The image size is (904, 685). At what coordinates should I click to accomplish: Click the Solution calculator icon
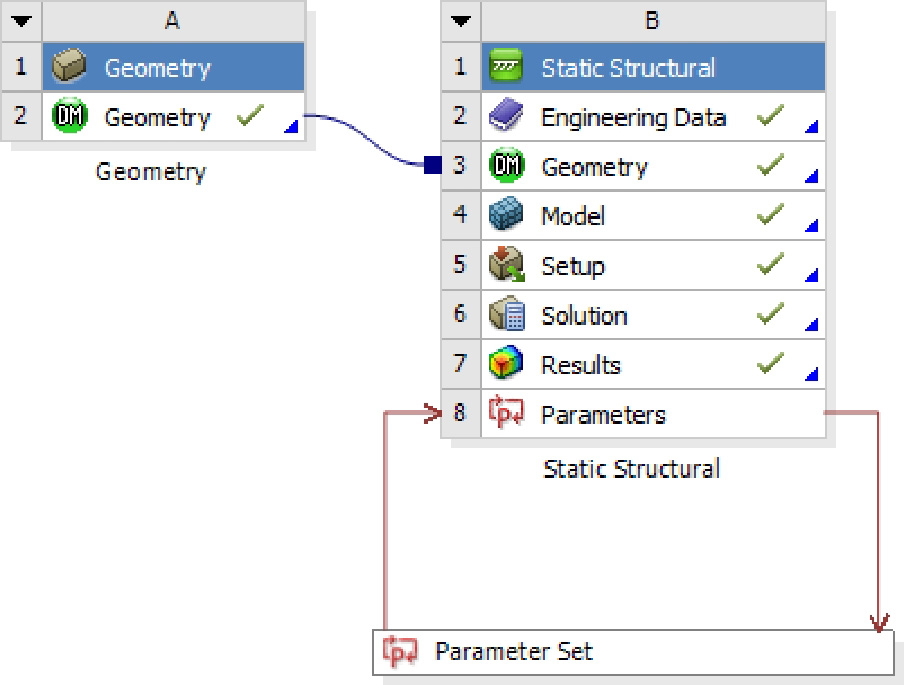pyautogui.click(x=506, y=316)
